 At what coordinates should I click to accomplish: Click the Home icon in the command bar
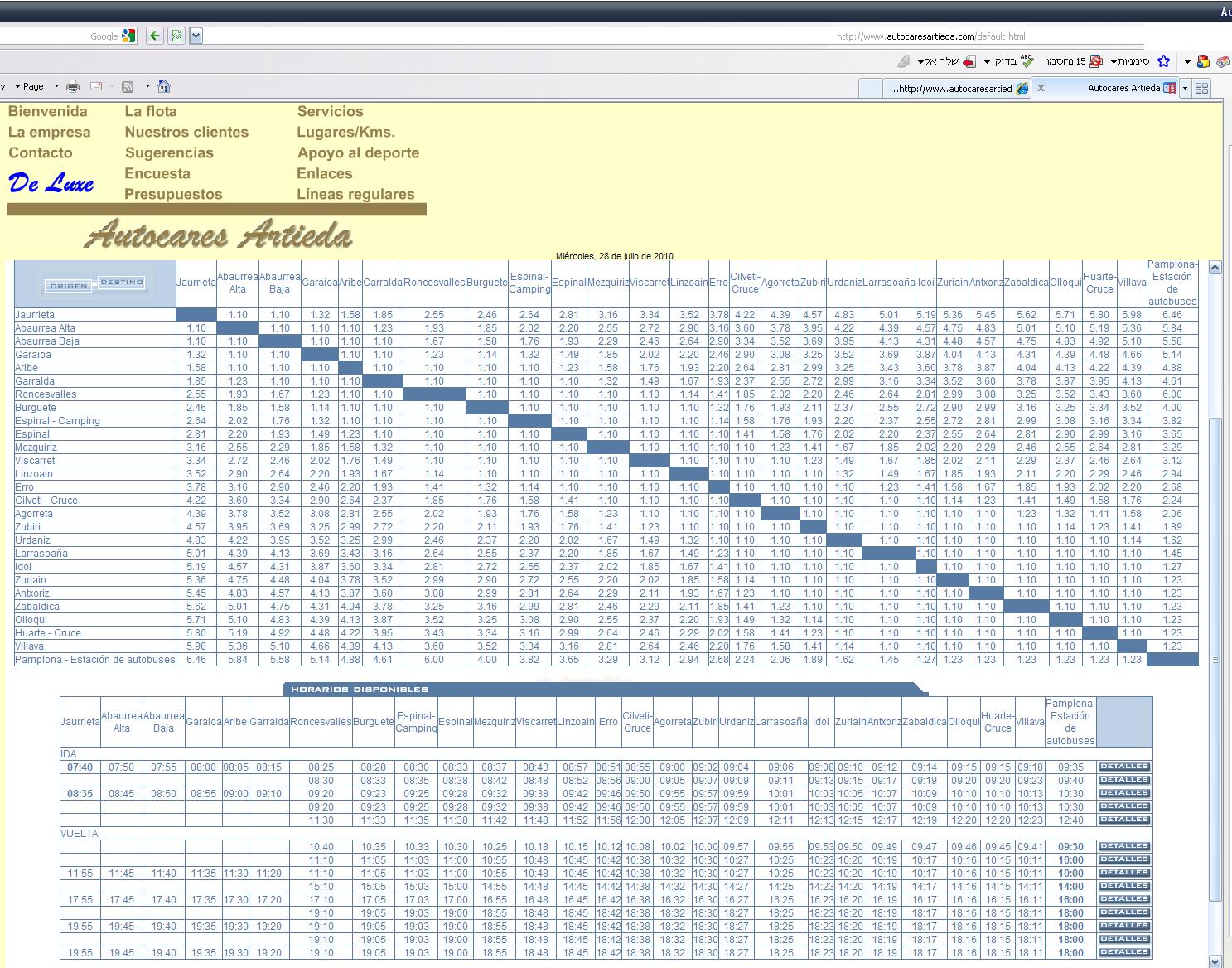point(163,86)
